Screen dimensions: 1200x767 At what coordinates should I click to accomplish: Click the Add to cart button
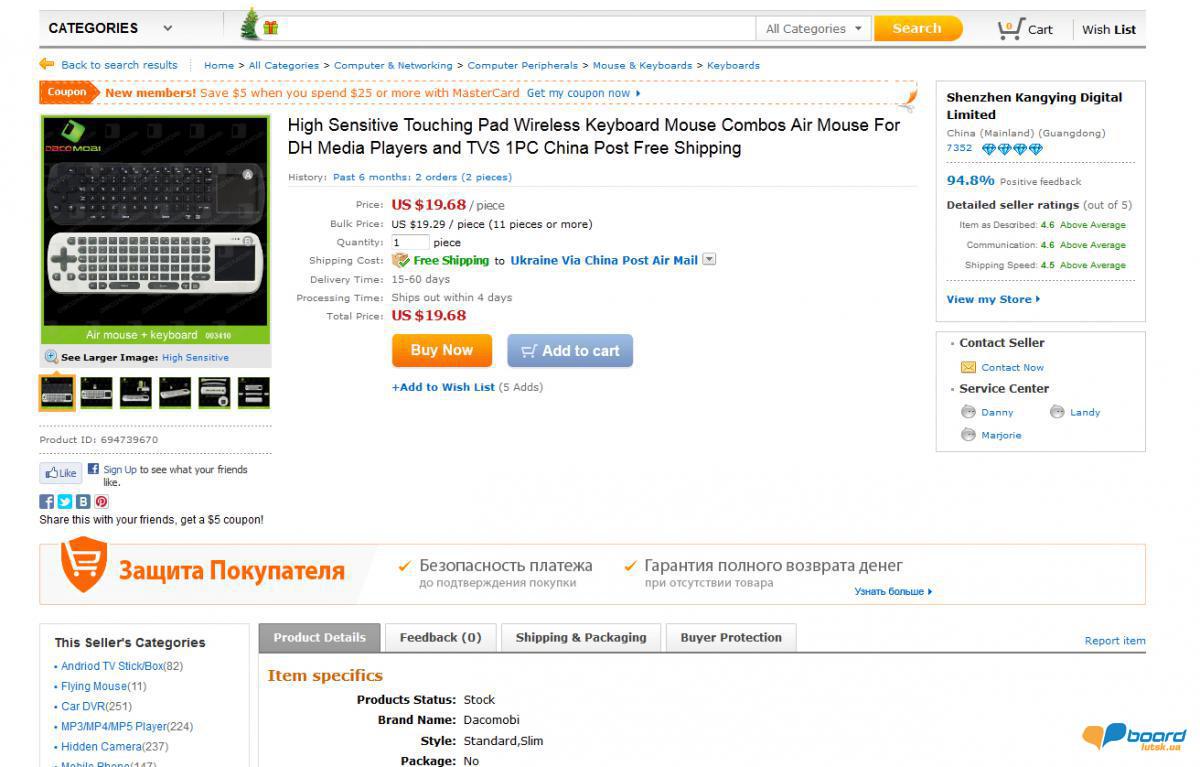point(570,351)
